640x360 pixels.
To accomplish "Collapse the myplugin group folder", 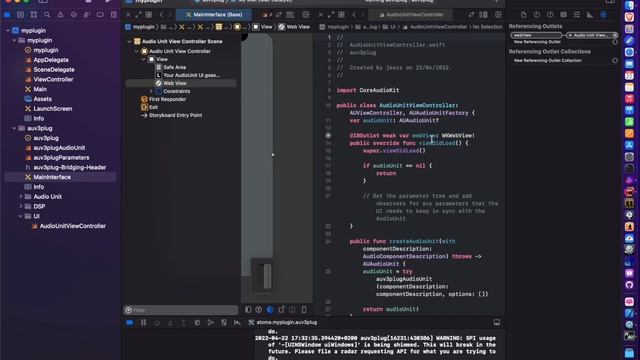I will pyautogui.click(x=14, y=40).
